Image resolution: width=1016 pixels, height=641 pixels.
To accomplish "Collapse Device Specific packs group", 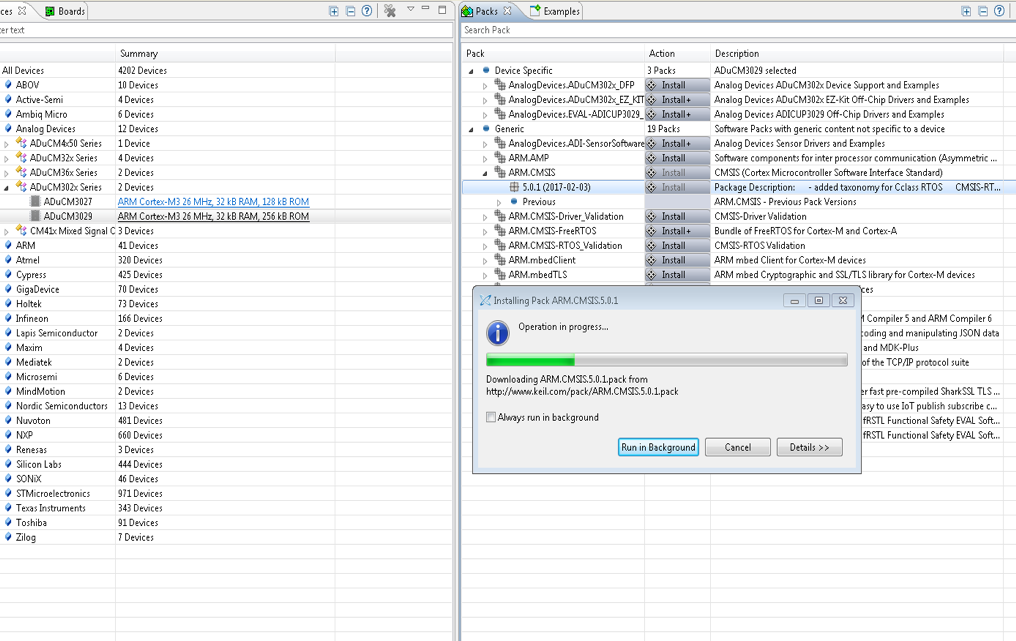I will pyautogui.click(x=471, y=71).
